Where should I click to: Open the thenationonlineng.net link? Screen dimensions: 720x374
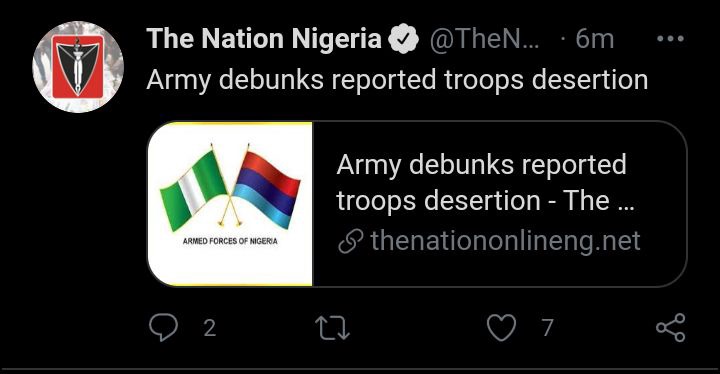point(505,241)
